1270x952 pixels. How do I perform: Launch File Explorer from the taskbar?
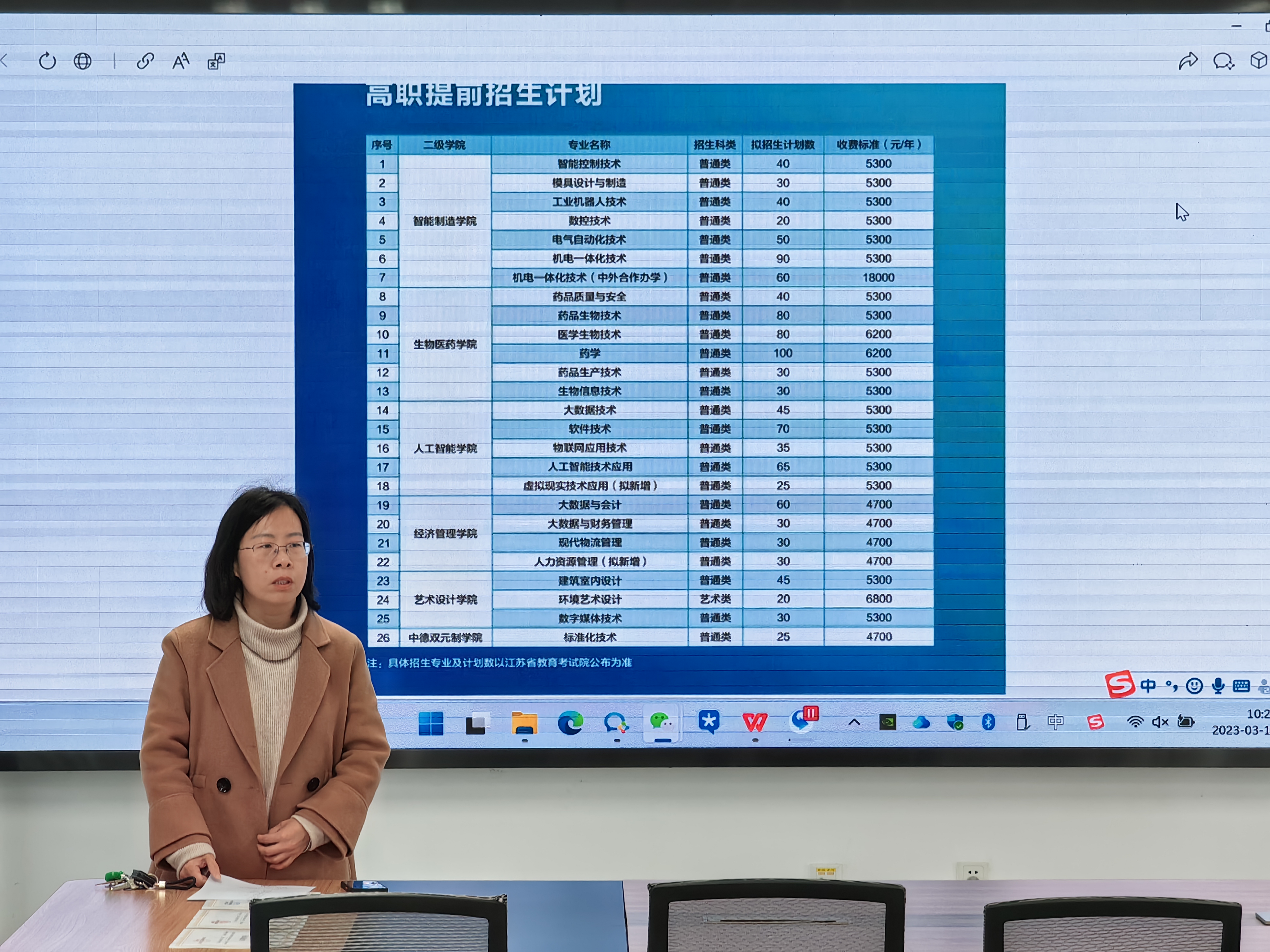tap(524, 723)
